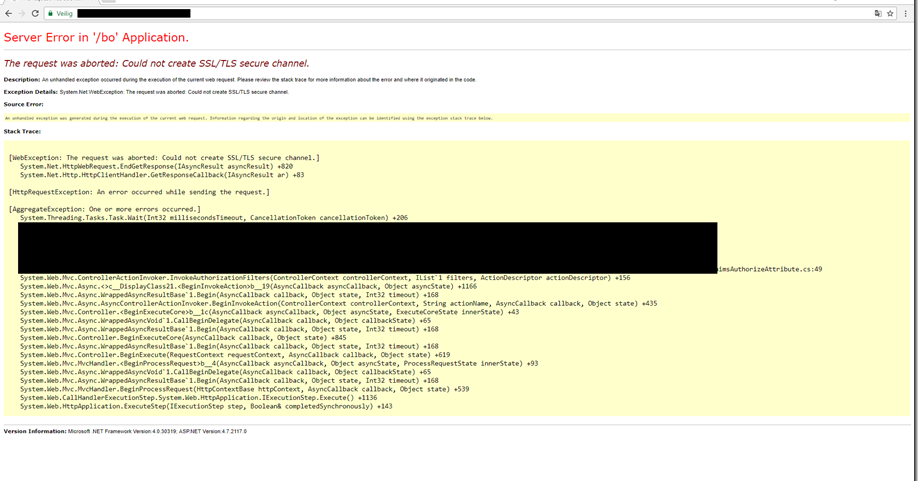
Task: Click the browser forward arrow
Action: (x=22, y=13)
